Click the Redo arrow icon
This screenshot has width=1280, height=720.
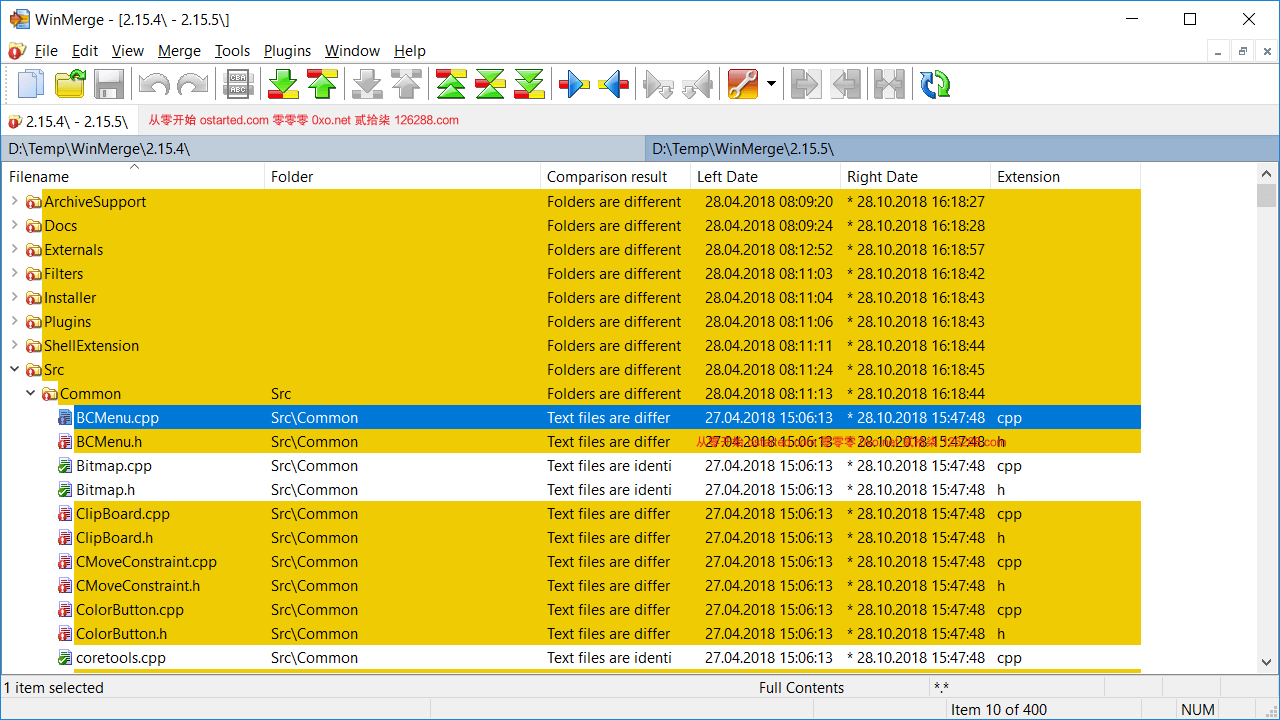click(x=192, y=84)
